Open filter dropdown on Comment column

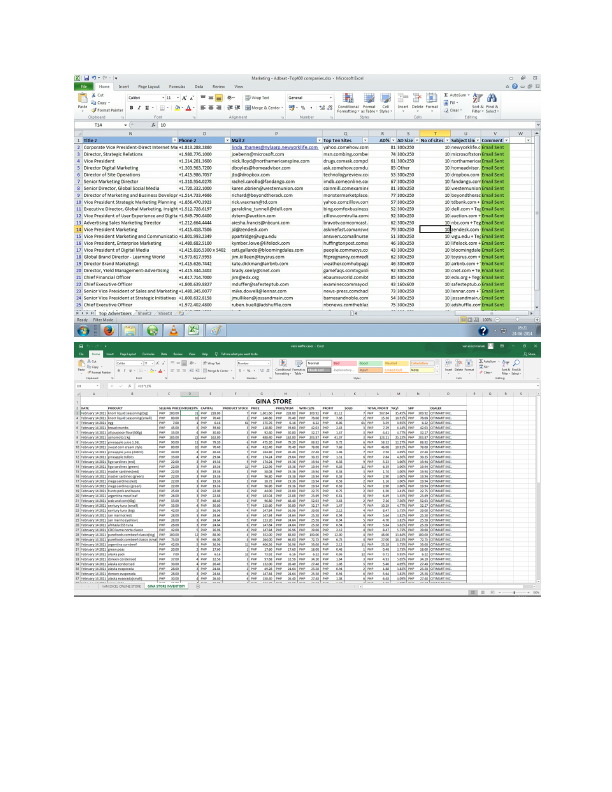click(x=506, y=140)
